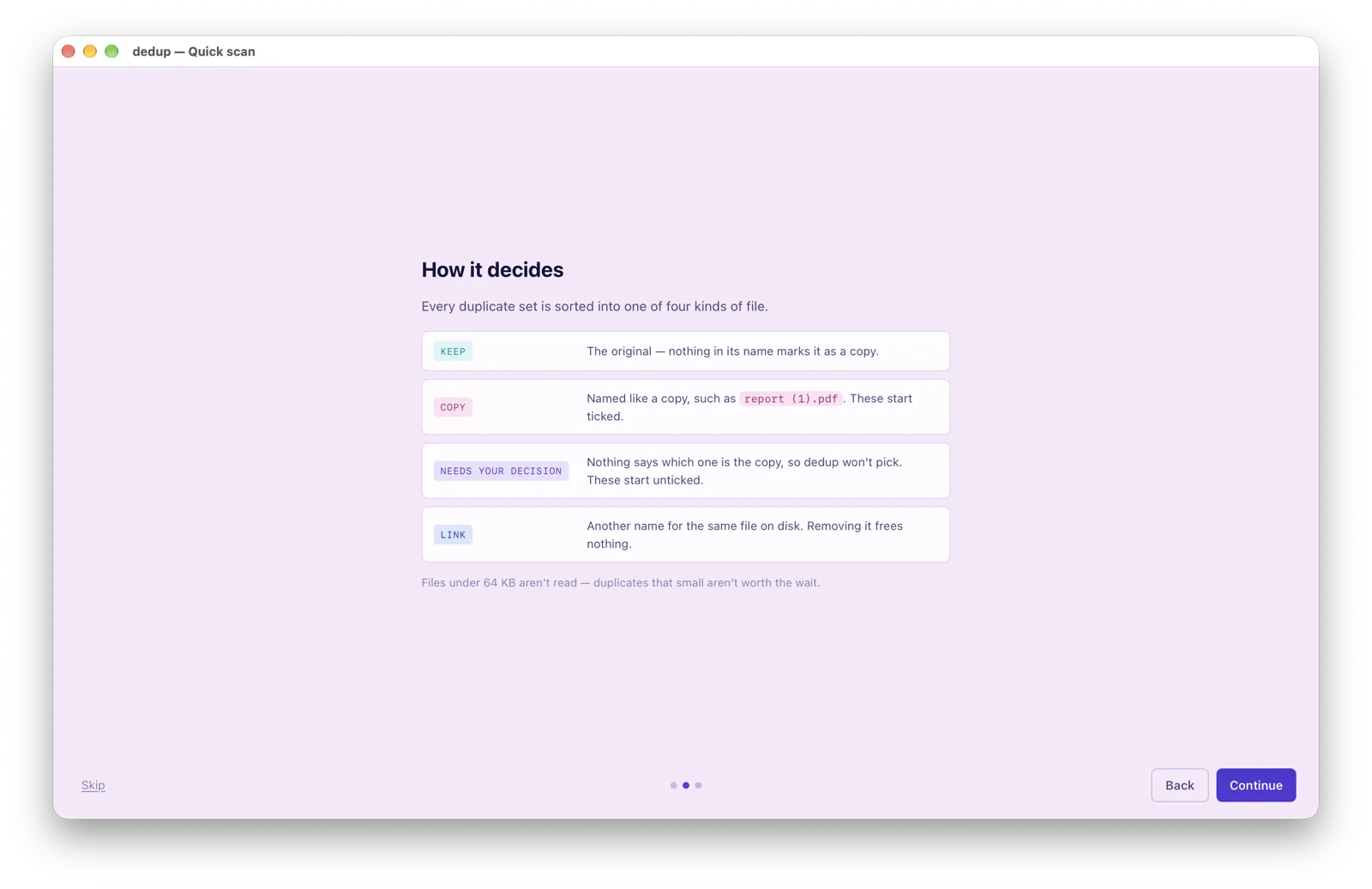Click the Continue button

click(x=1255, y=785)
